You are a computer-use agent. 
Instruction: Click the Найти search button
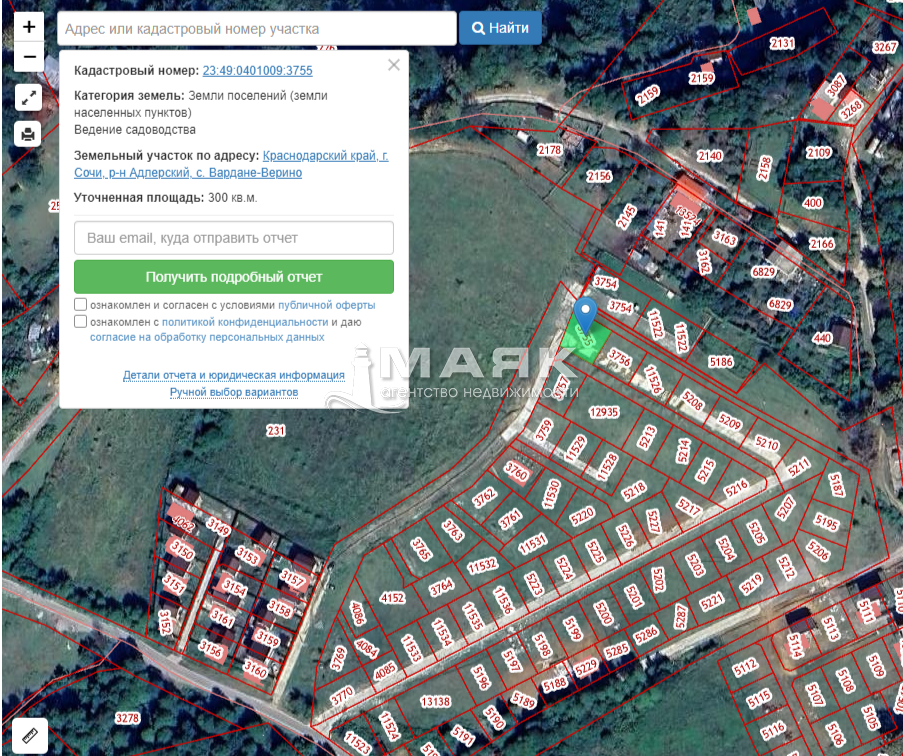(x=500, y=28)
